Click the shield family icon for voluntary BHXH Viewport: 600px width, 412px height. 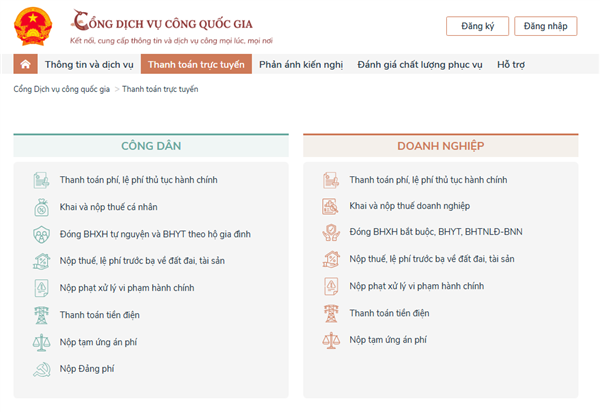click(x=41, y=234)
